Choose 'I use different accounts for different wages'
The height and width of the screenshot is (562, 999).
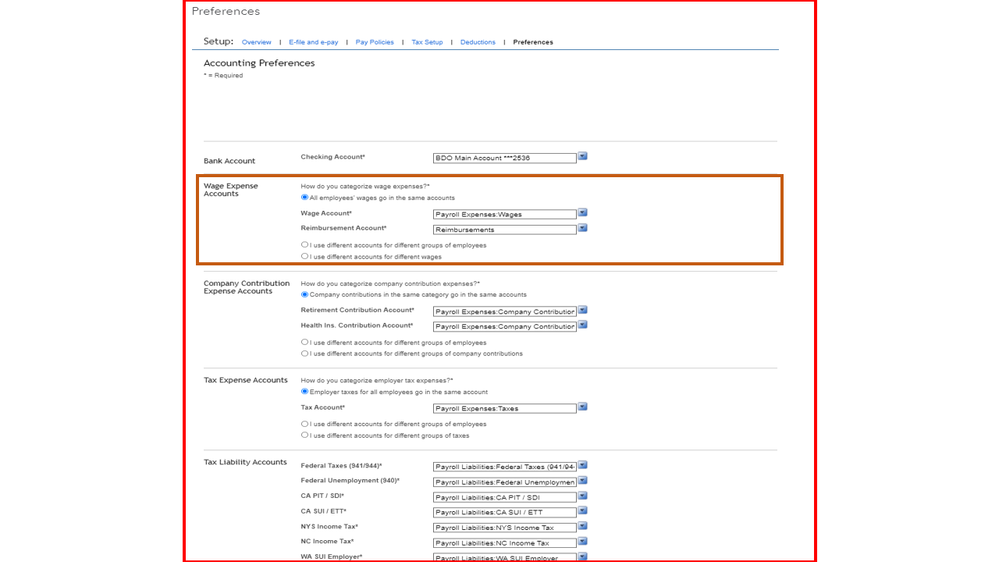(305, 257)
